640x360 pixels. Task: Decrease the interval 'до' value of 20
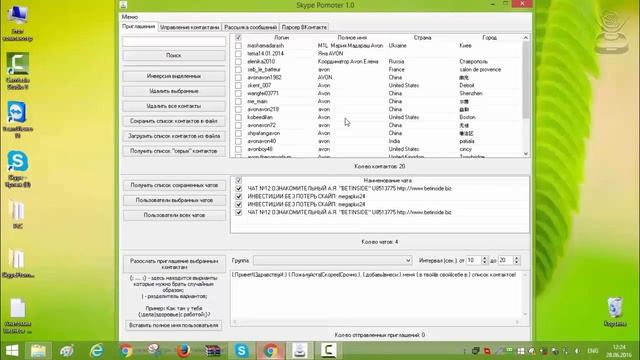coord(516,262)
